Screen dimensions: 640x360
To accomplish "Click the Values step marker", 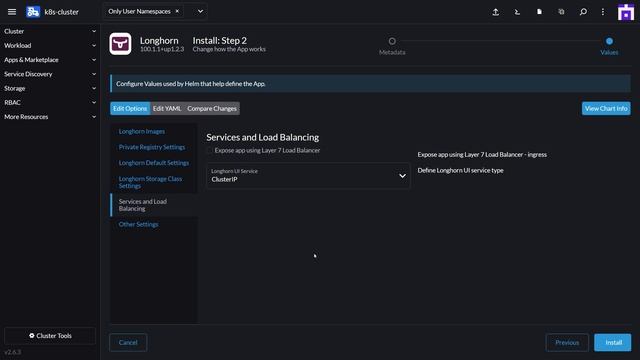I will [x=609, y=41].
